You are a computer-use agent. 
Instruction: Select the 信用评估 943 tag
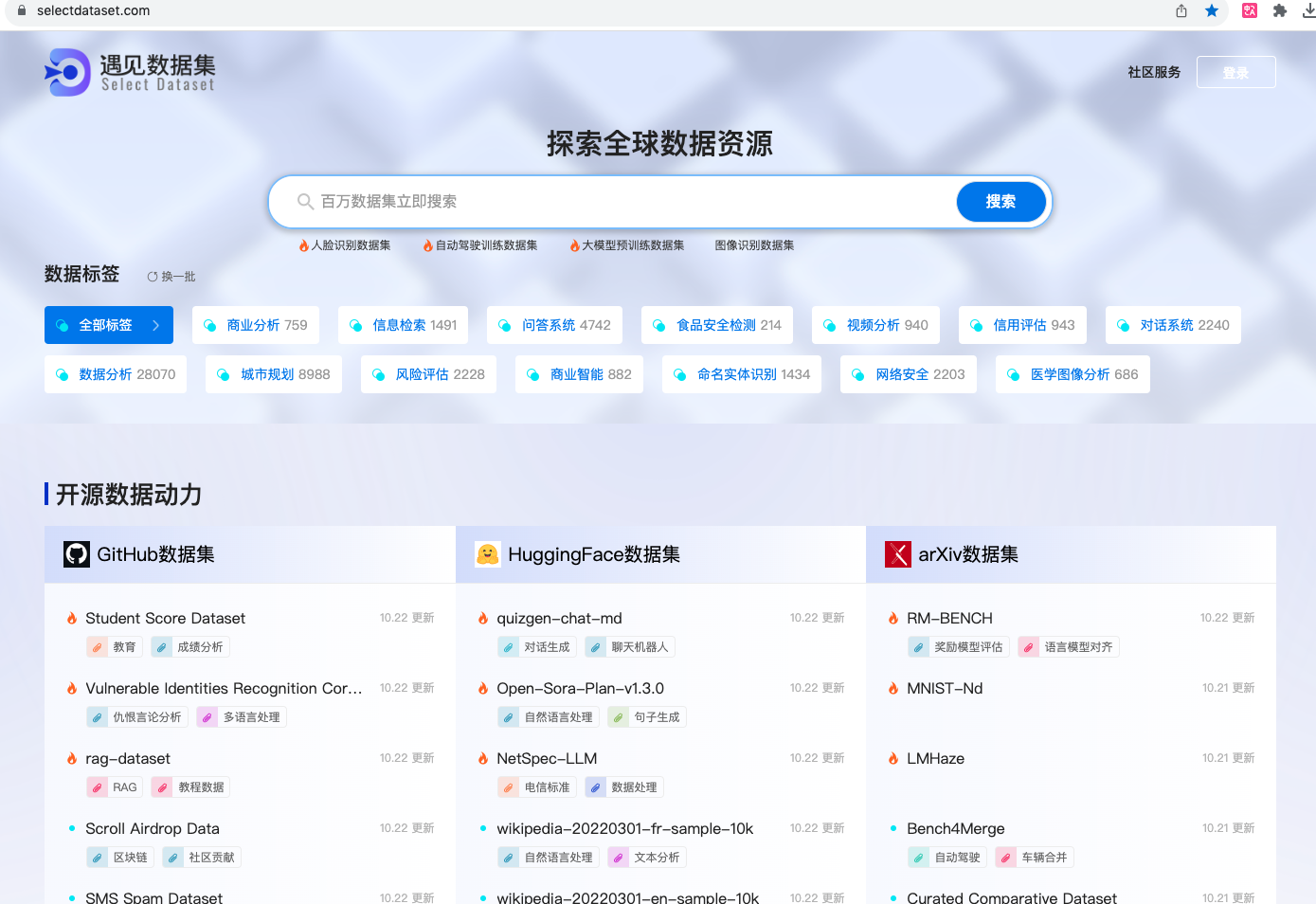pos(1022,325)
